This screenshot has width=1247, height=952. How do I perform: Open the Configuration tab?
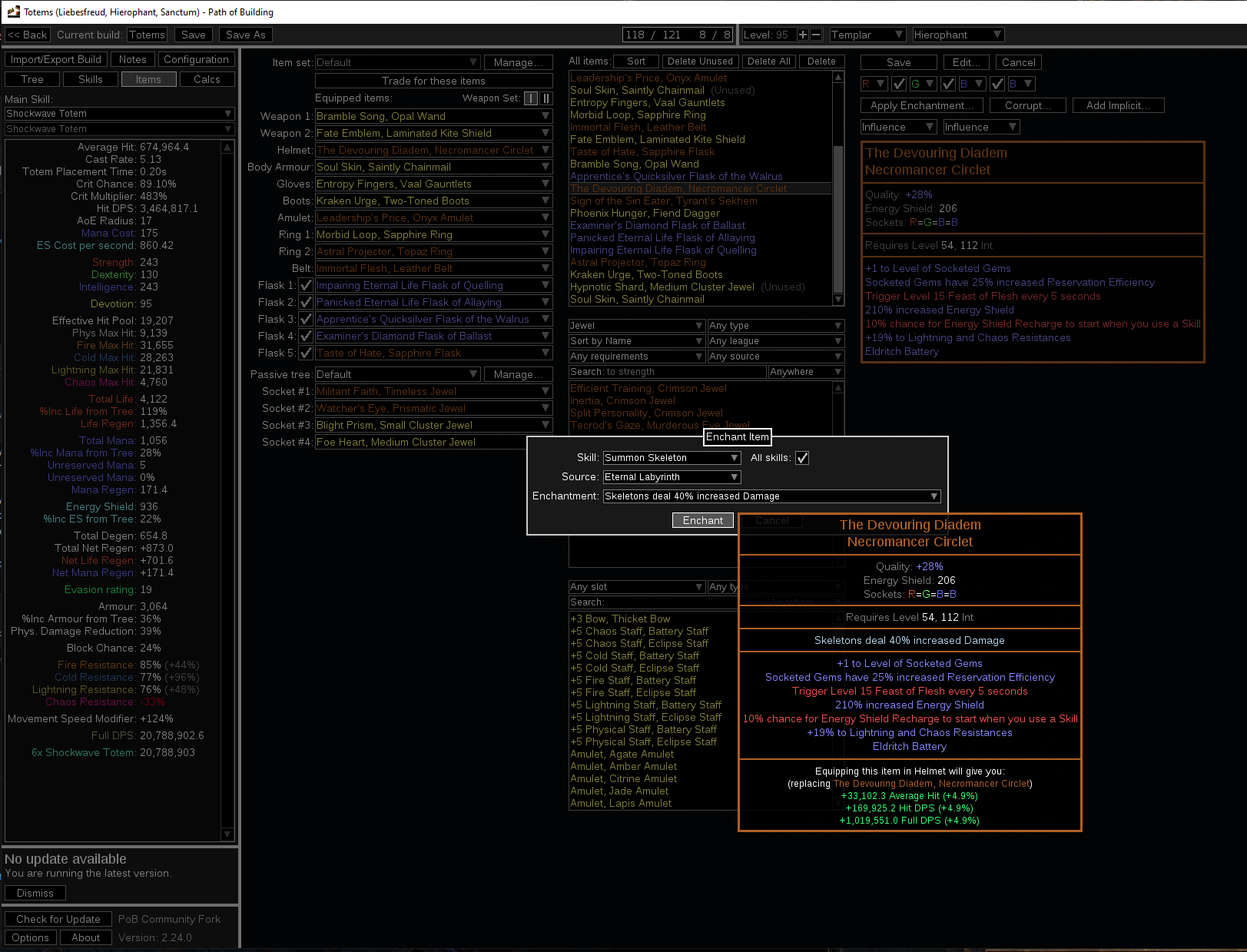(x=197, y=59)
